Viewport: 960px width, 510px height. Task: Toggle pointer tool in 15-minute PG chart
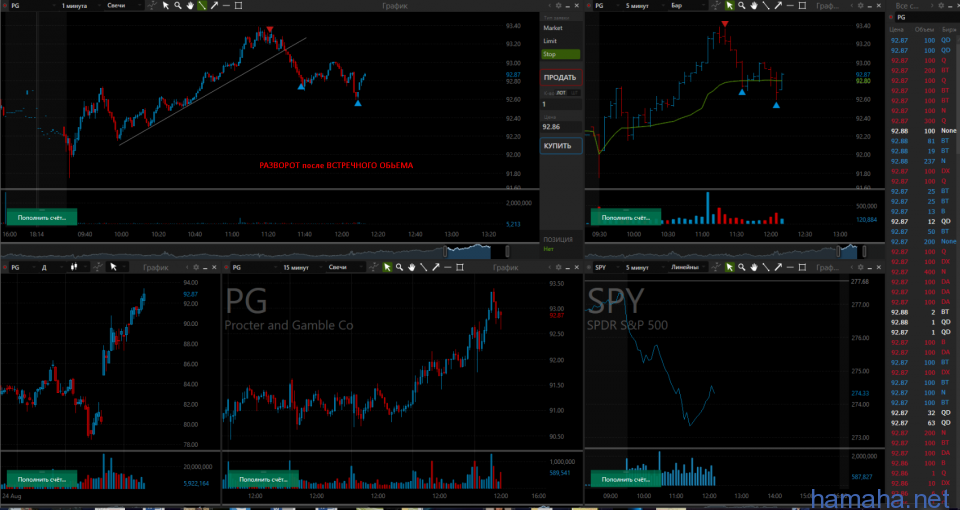coord(388,267)
